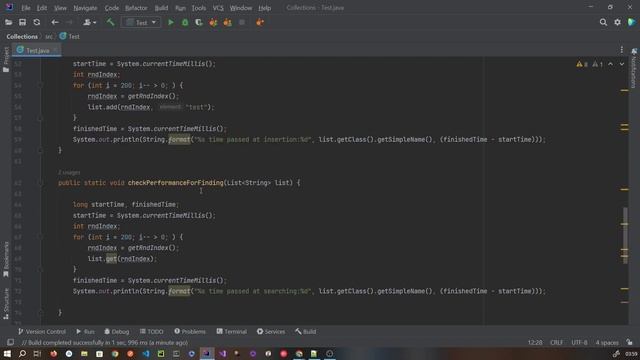Click the Reload/Synchronize toolbar icon
The height and width of the screenshot is (360, 640).
click(37, 22)
